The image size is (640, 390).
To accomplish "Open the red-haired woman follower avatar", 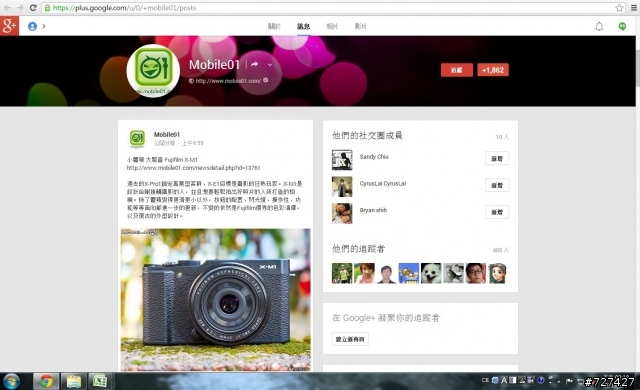I will (x=364, y=273).
